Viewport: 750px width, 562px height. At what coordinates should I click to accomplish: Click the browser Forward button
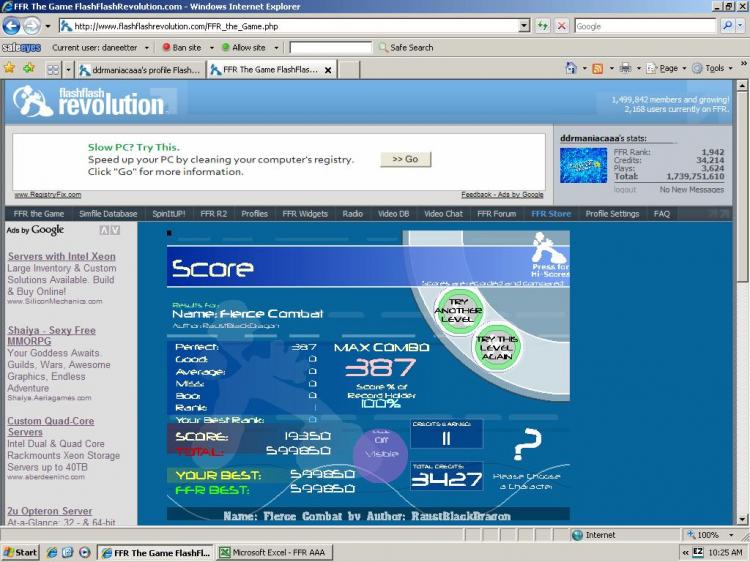click(32, 26)
